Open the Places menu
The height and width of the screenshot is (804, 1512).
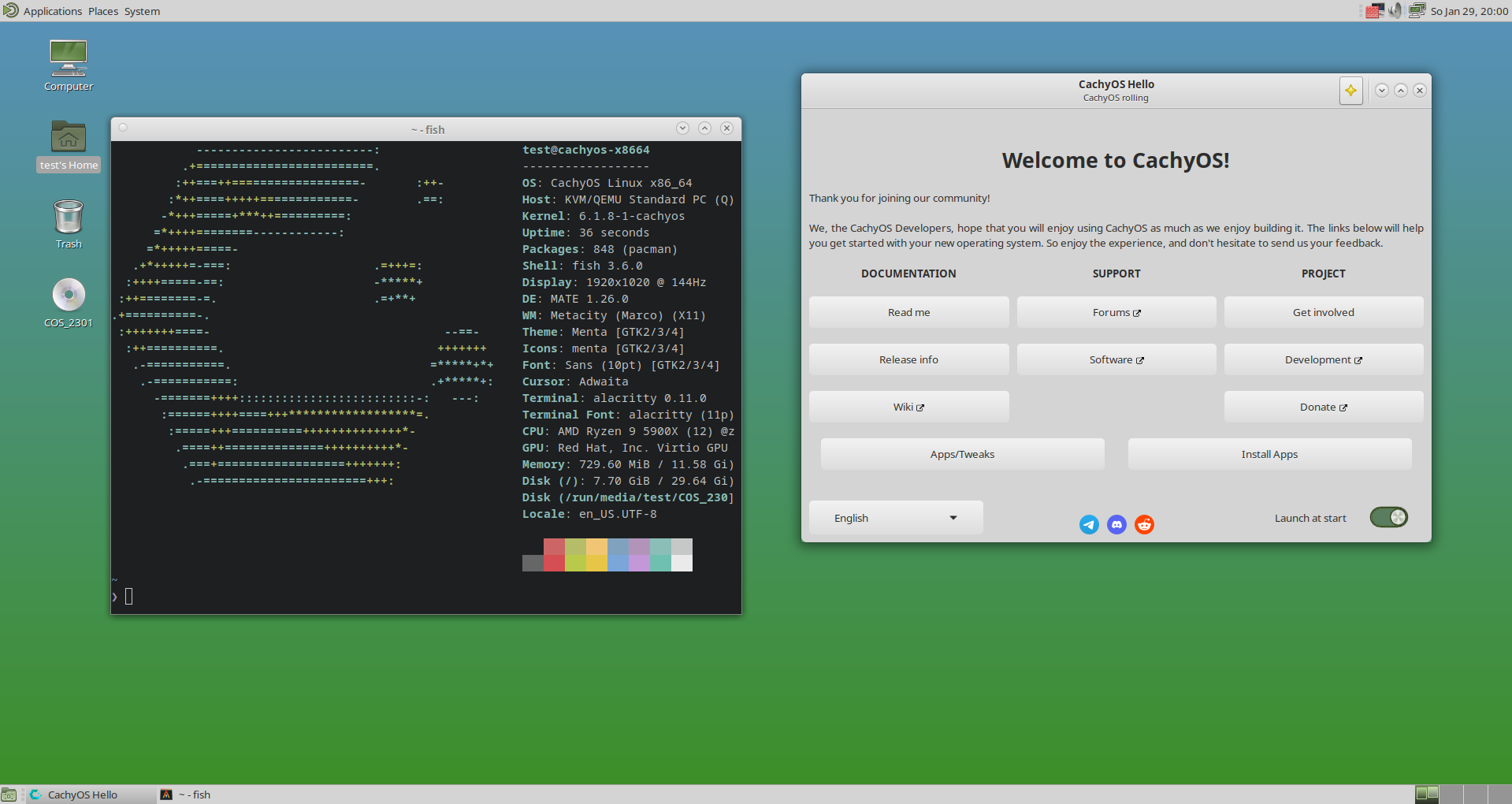pyautogui.click(x=103, y=11)
